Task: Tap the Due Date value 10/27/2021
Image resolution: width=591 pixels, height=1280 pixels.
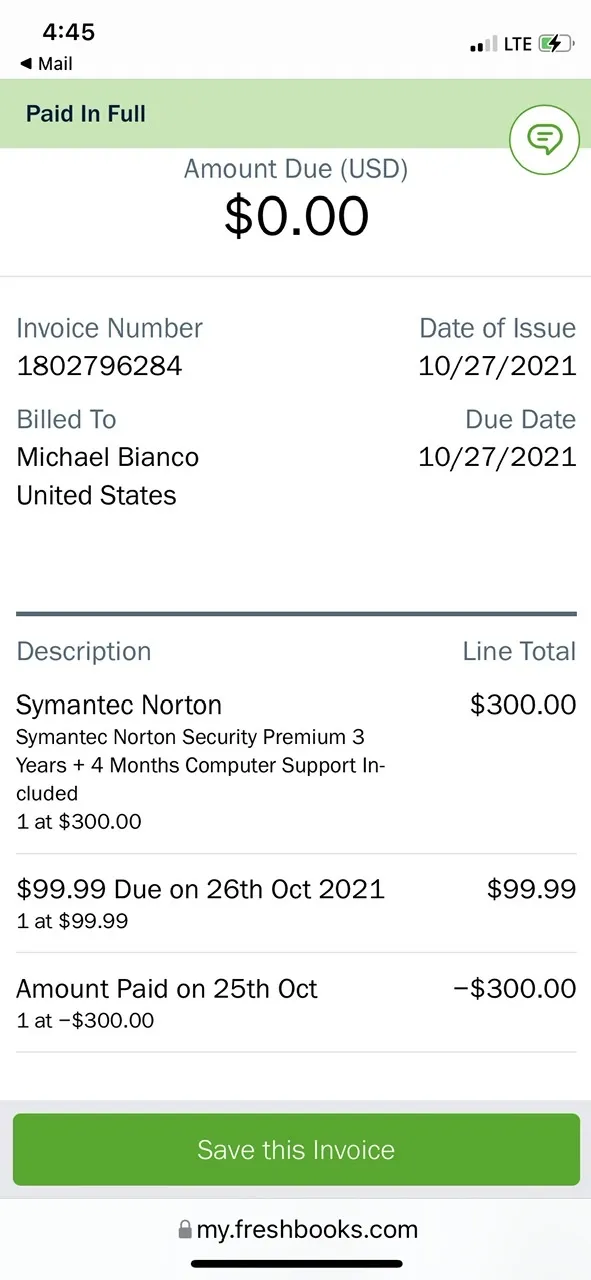Action: click(x=497, y=457)
